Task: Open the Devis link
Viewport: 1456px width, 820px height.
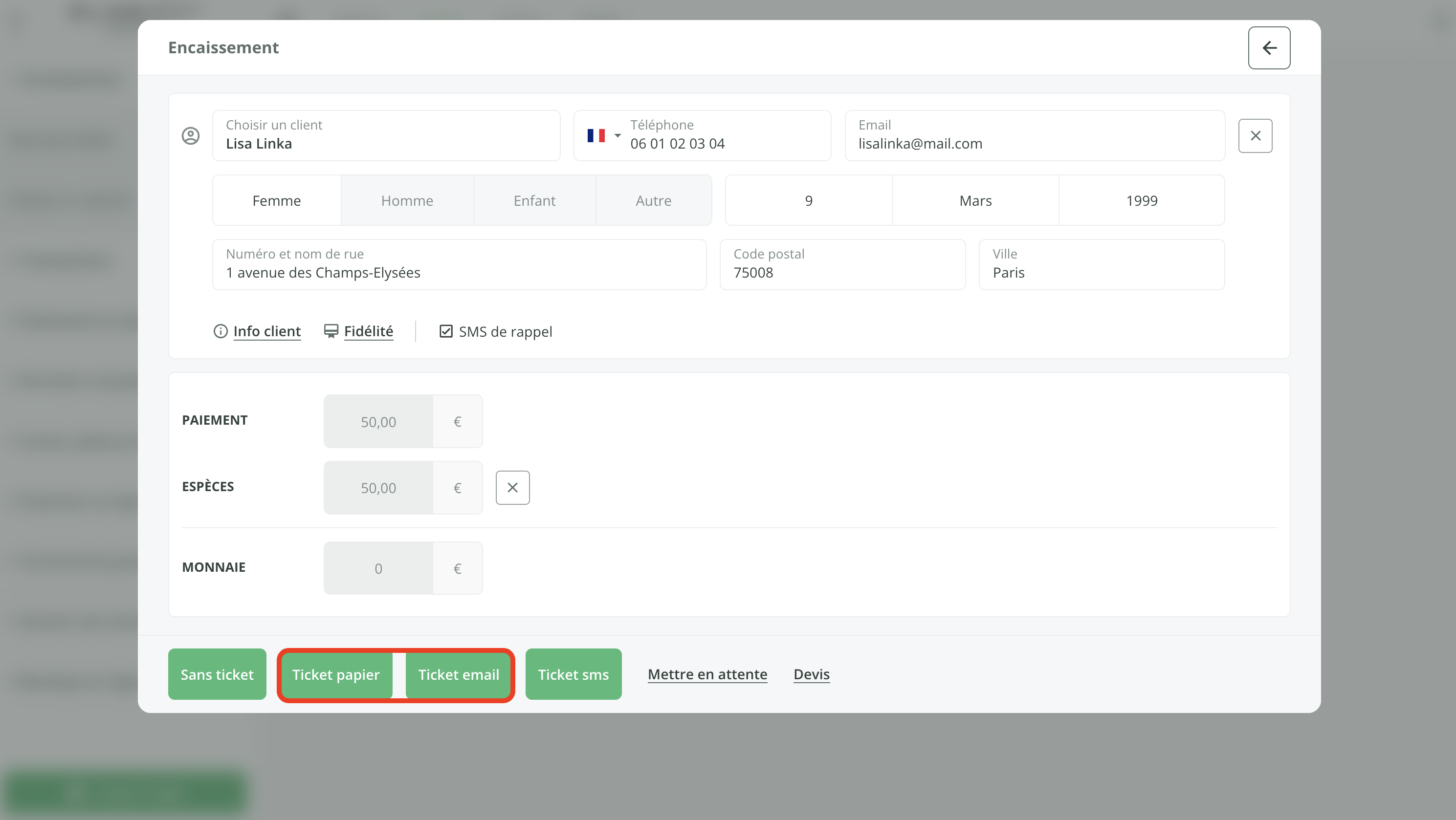Action: coord(811,674)
